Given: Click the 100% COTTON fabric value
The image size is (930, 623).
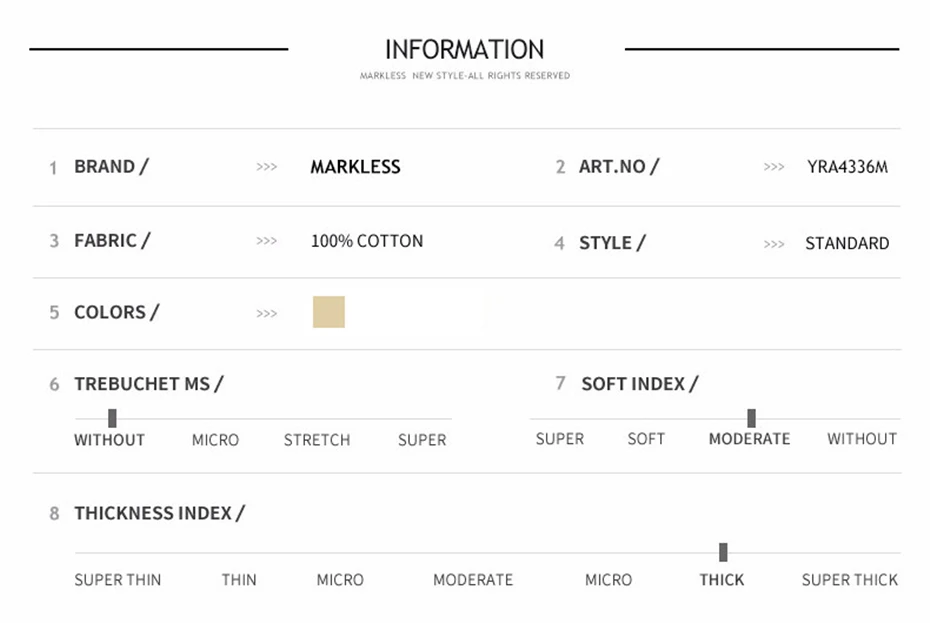Looking at the screenshot, I should 367,241.
